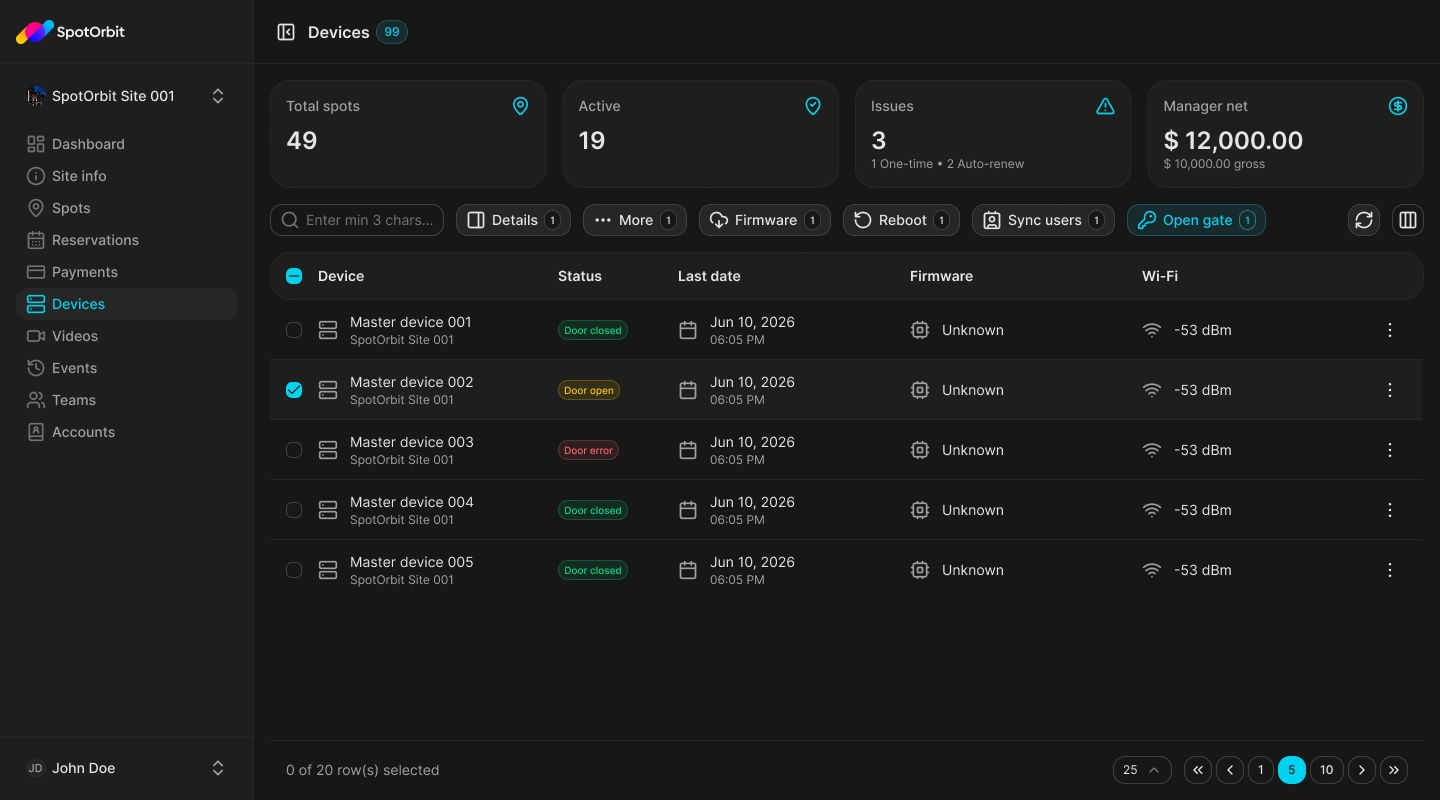The image size is (1440, 800).
Task: Click the Open gate button
Action: point(1196,220)
